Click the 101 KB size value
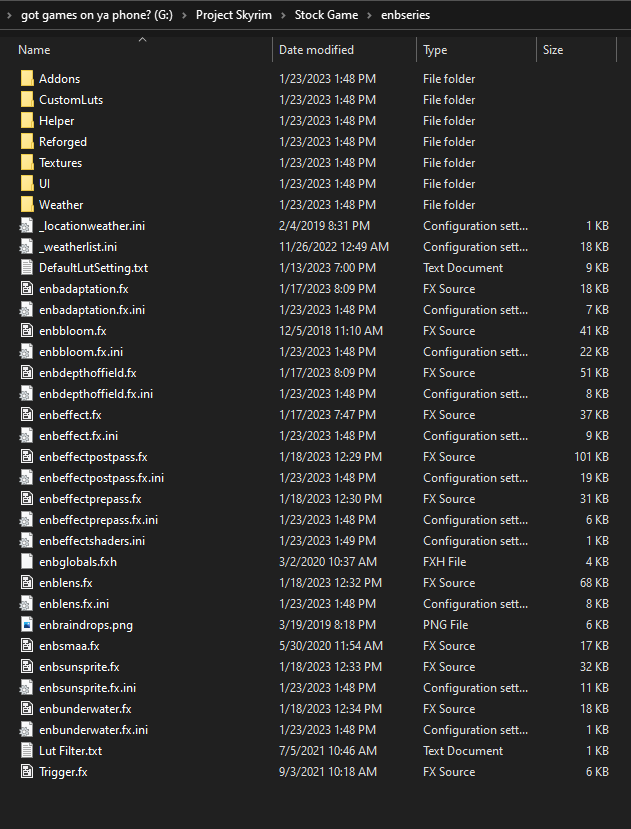Image resolution: width=631 pixels, height=829 pixels. pyautogui.click(x=591, y=457)
